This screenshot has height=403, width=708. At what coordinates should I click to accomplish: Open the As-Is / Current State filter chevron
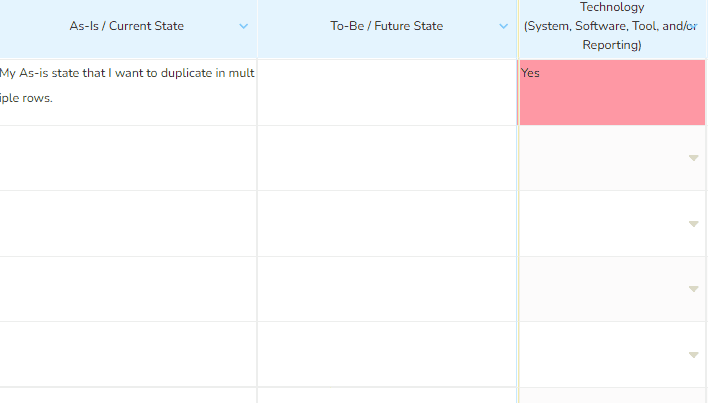click(x=243, y=26)
